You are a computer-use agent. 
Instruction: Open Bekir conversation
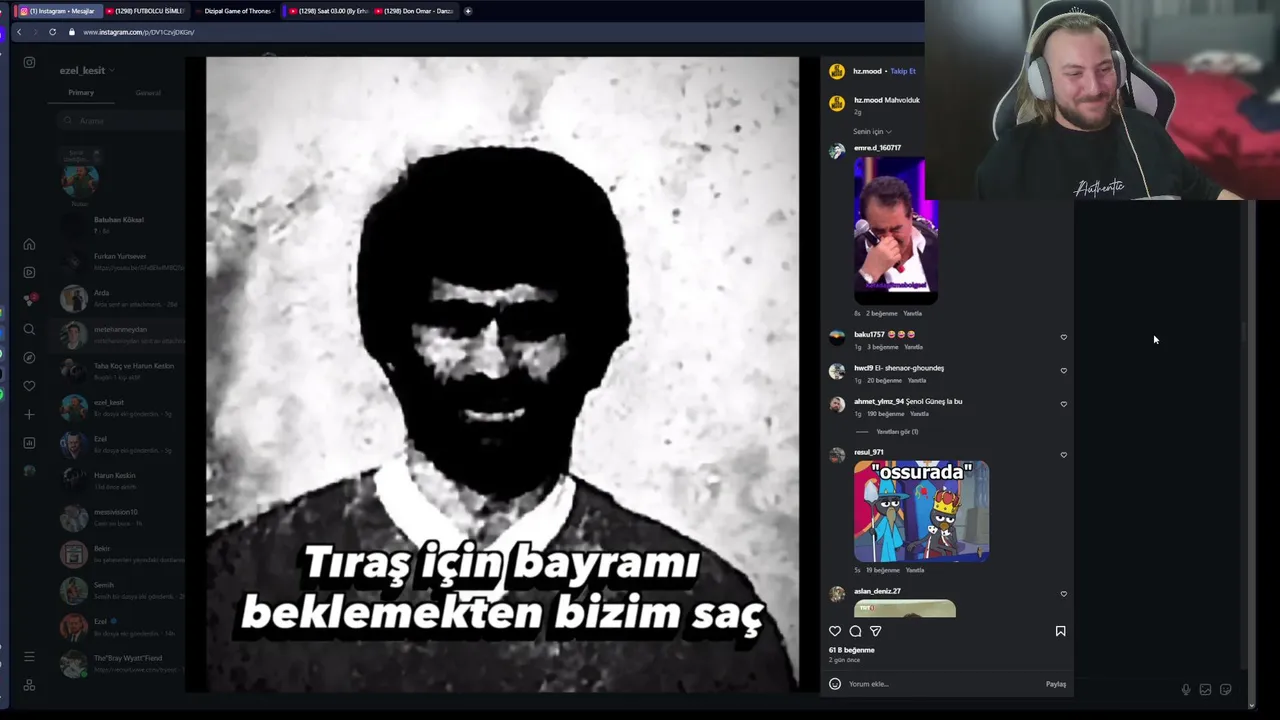click(120, 554)
